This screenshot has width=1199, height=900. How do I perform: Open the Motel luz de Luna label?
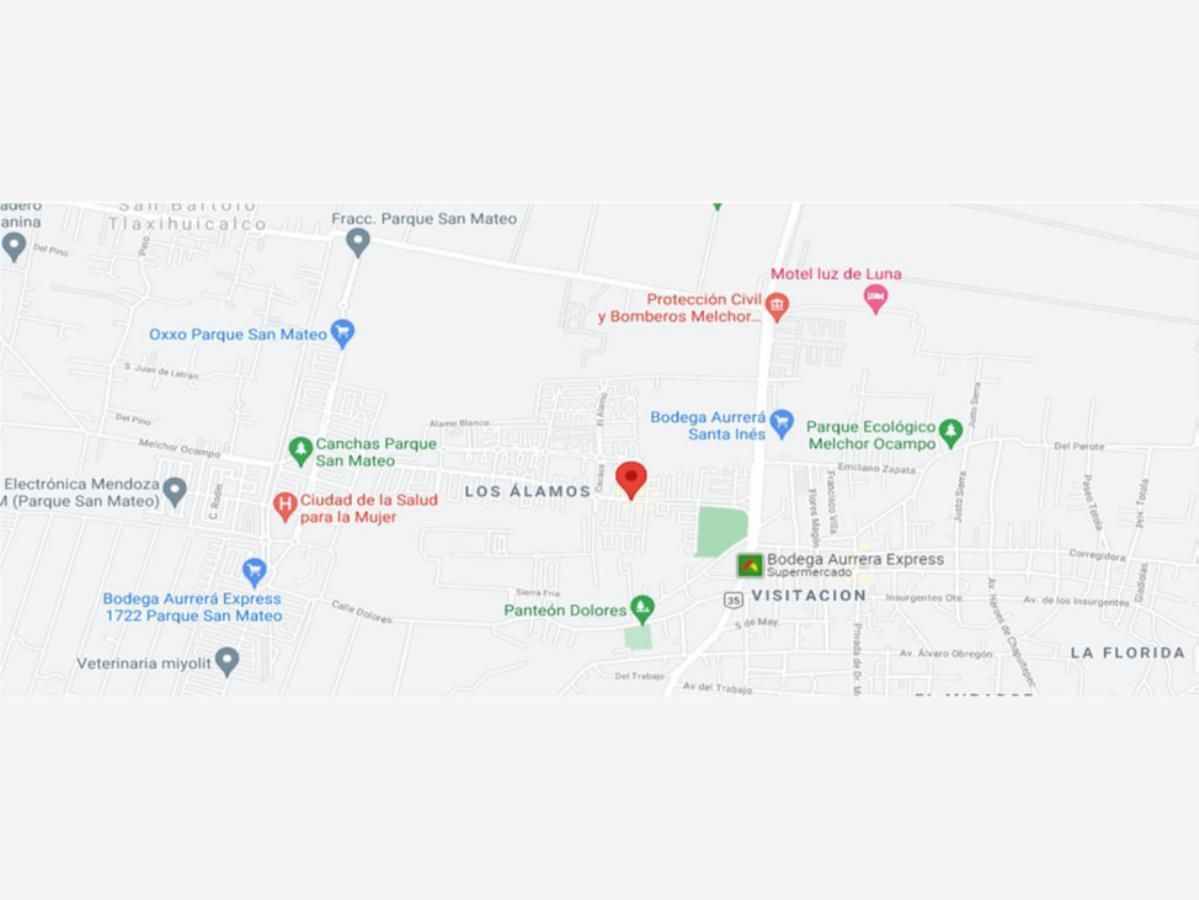pyautogui.click(x=836, y=274)
